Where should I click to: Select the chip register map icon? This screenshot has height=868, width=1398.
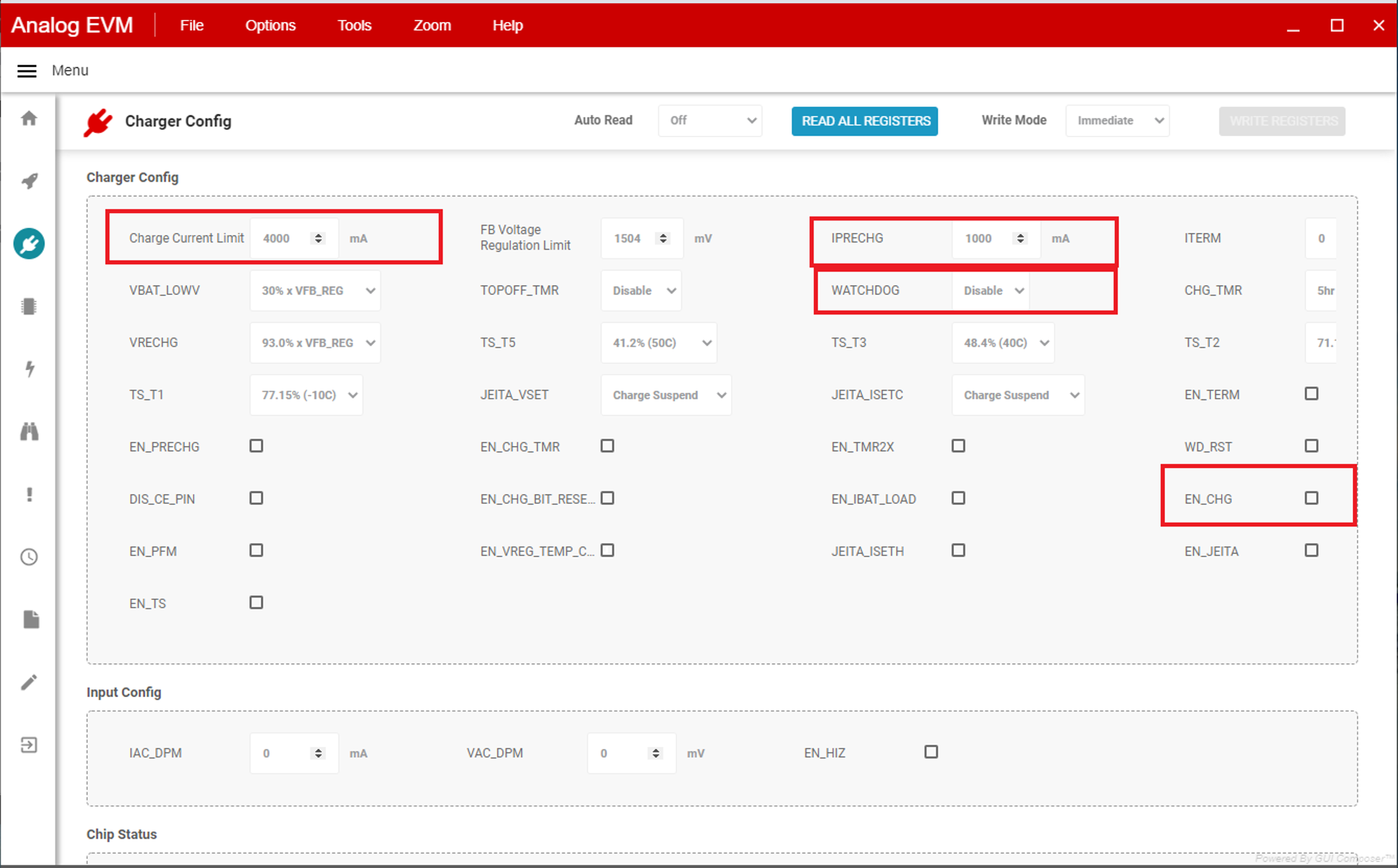[x=29, y=306]
